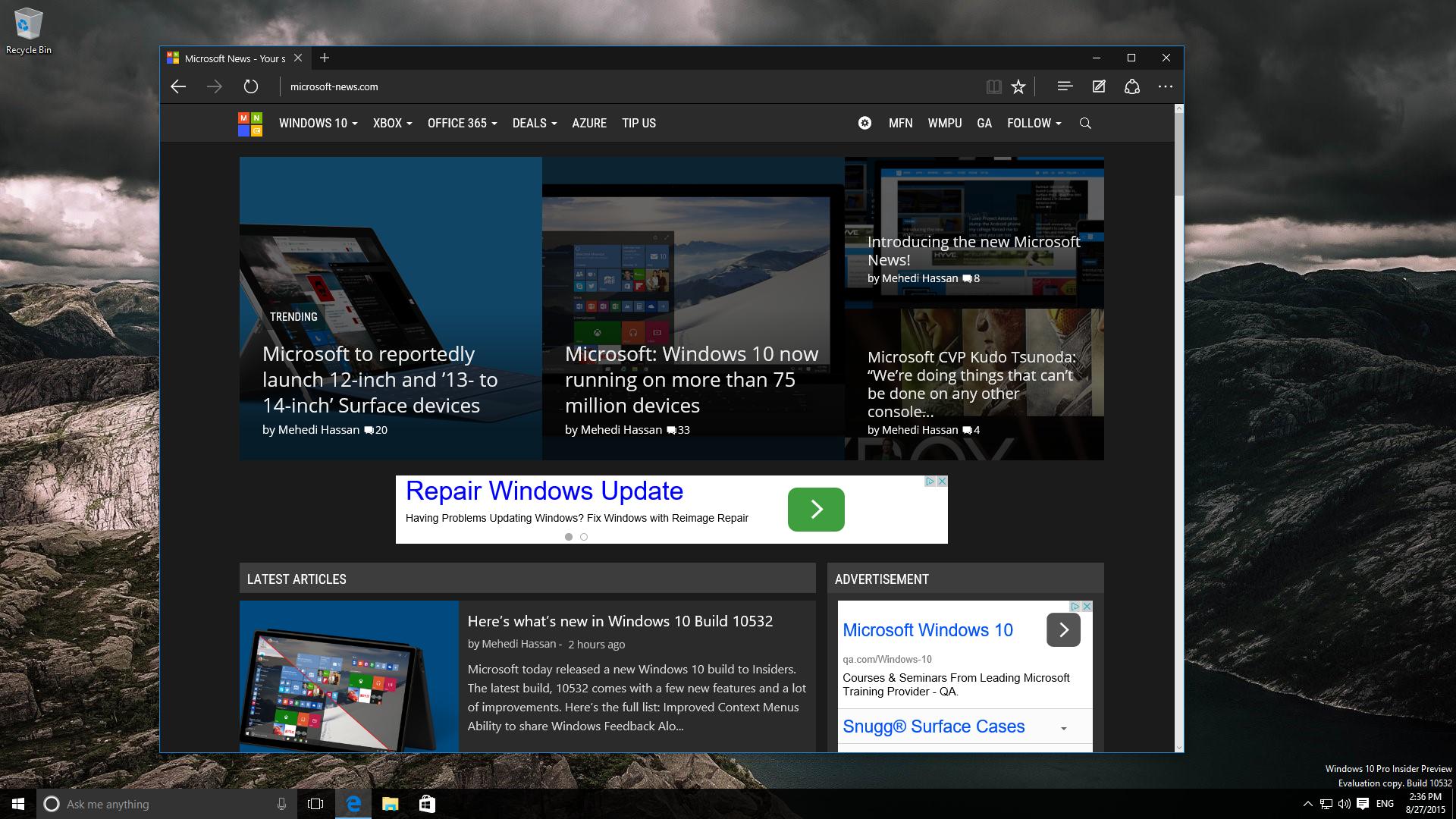Open Here's what's new in Build 10532
The width and height of the screenshot is (1456, 819).
(620, 621)
